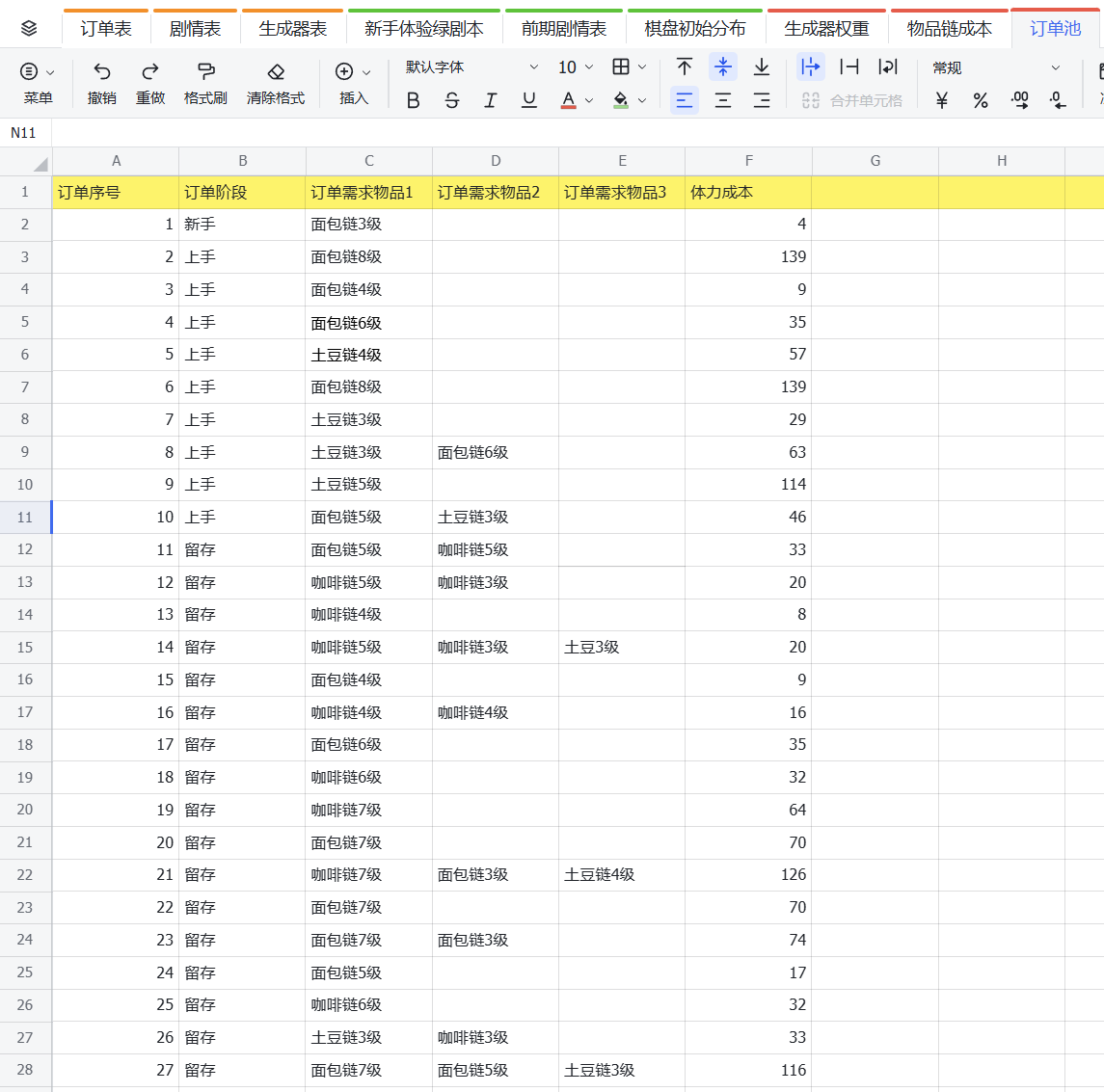
Task: Toggle underline formatting
Action: point(528,100)
